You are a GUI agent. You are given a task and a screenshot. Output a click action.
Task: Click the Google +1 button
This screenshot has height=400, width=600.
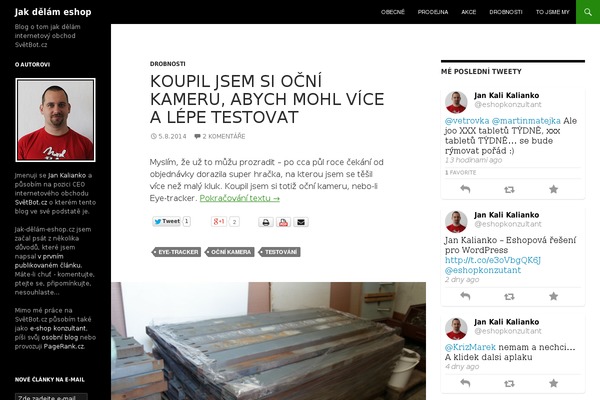tap(219, 222)
